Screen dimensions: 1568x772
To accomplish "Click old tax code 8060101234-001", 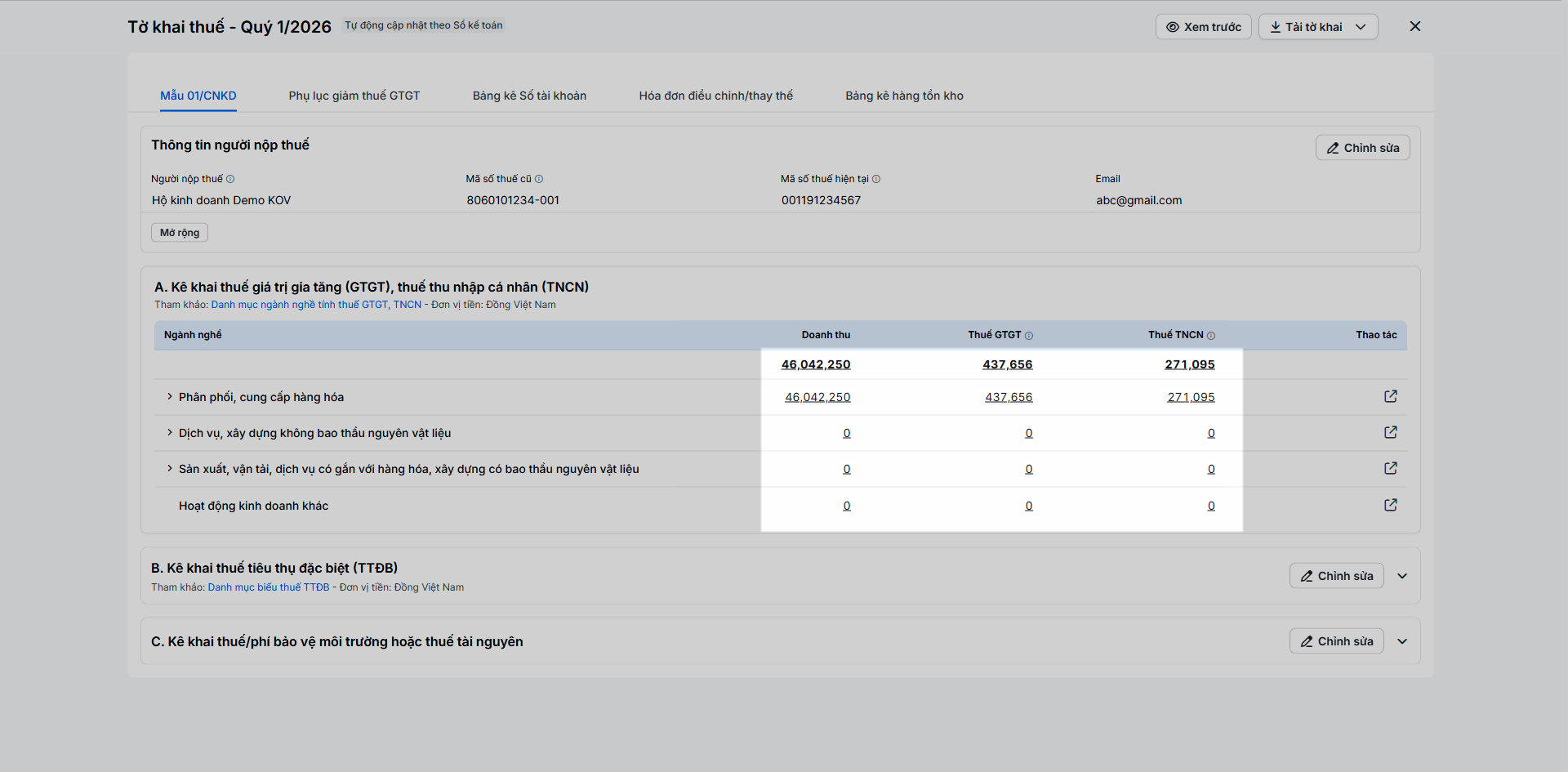I will [513, 200].
